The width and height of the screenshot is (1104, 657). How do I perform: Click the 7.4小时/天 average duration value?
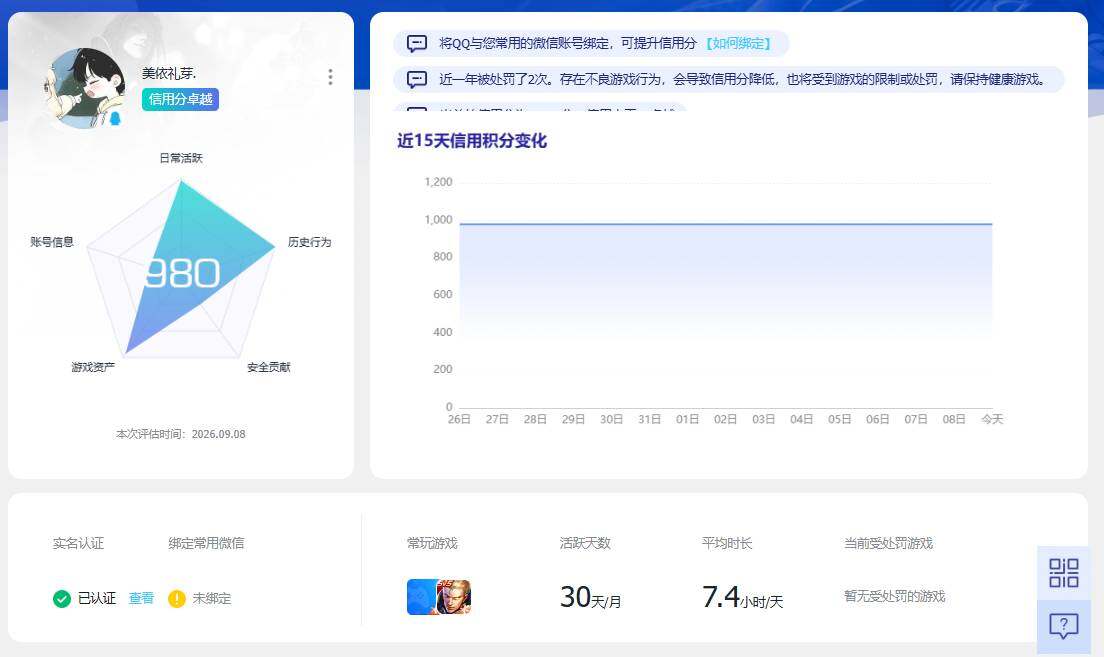click(743, 597)
